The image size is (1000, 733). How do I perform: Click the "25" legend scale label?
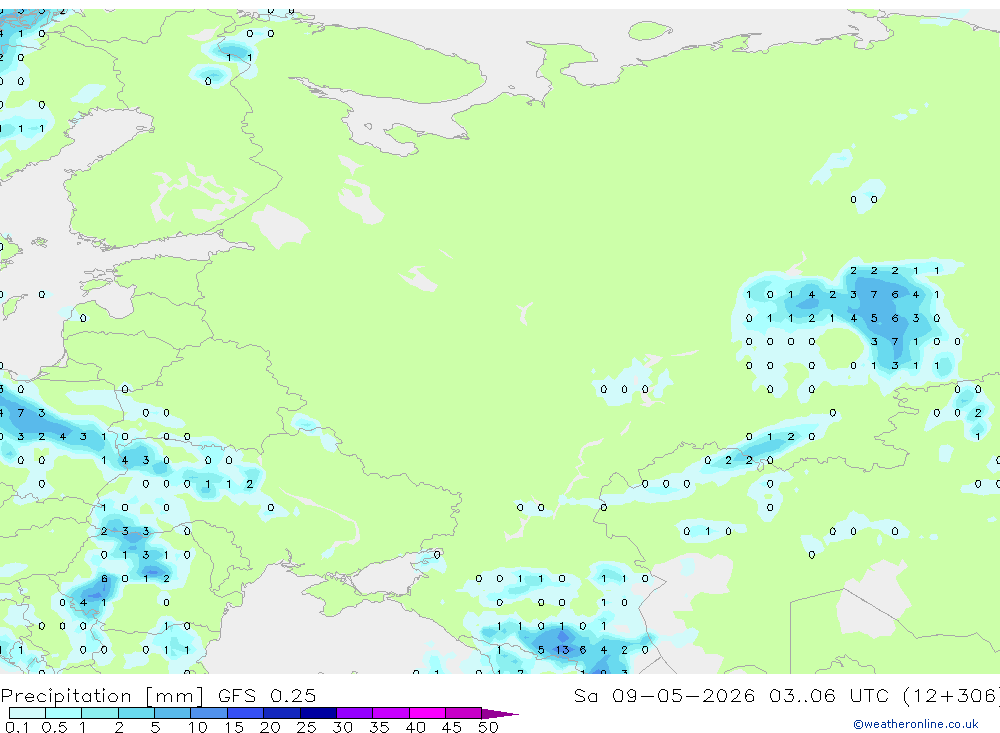(x=306, y=727)
